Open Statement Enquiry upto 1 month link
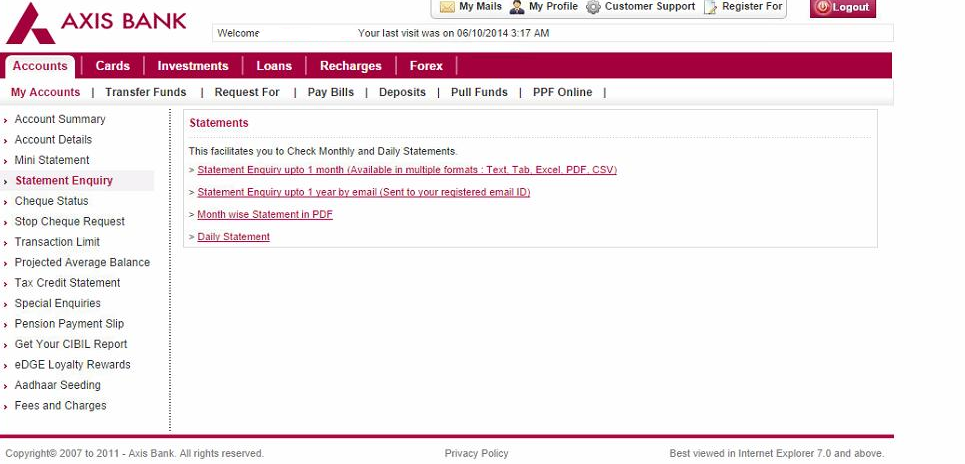The height and width of the screenshot is (464, 965). pos(406,170)
